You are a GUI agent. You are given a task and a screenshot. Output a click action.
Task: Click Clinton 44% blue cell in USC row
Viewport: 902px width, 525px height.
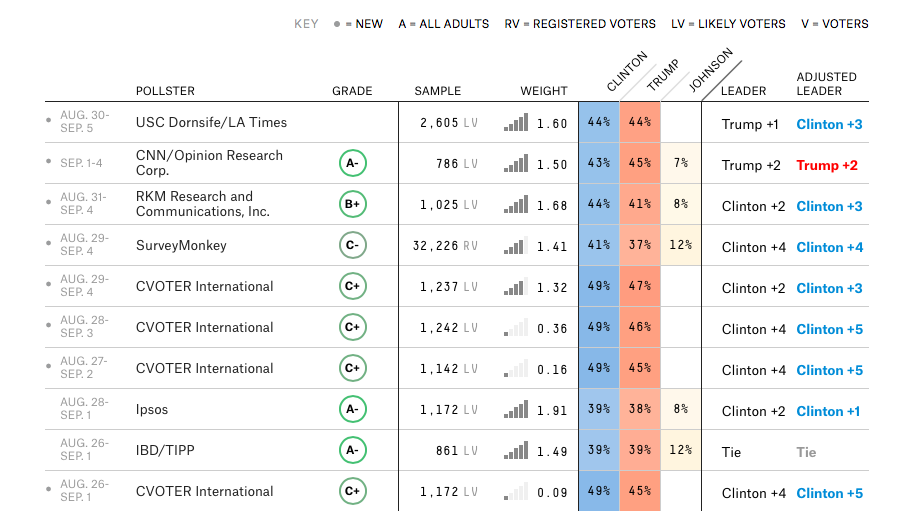click(599, 122)
